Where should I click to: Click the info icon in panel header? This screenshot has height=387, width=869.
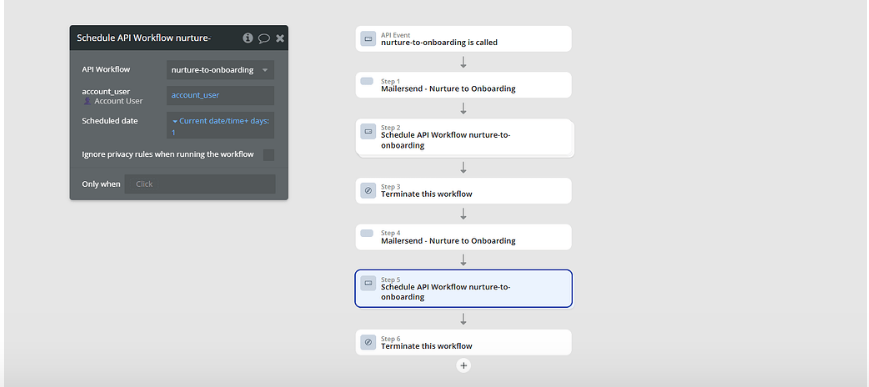tap(248, 38)
